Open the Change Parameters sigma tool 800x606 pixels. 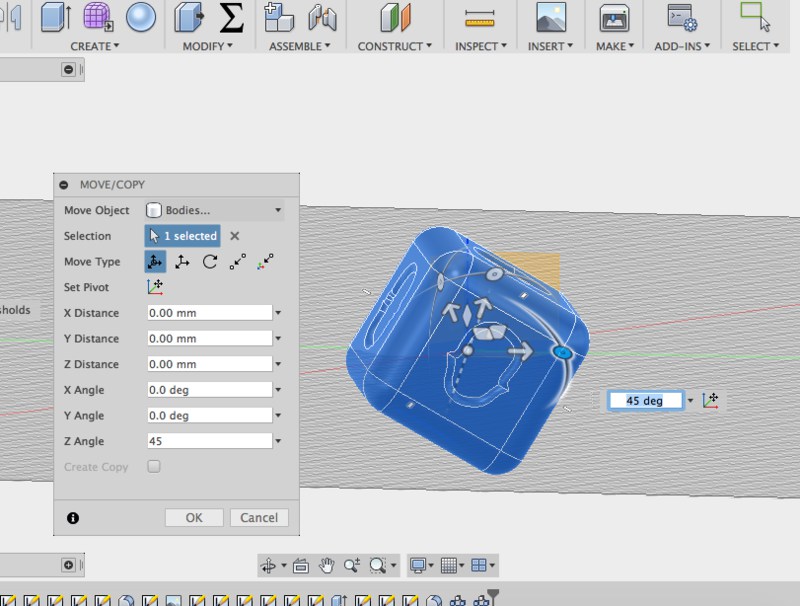pyautogui.click(x=231, y=17)
